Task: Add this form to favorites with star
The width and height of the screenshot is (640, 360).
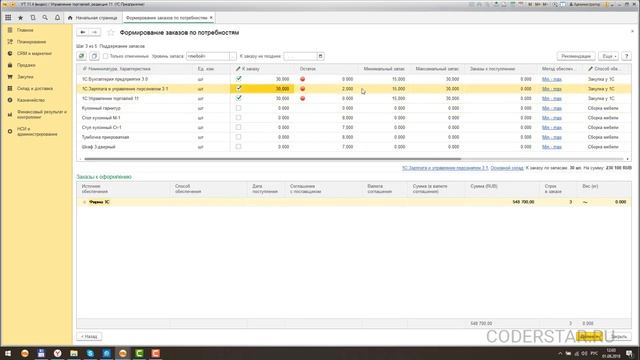Action: click(111, 32)
